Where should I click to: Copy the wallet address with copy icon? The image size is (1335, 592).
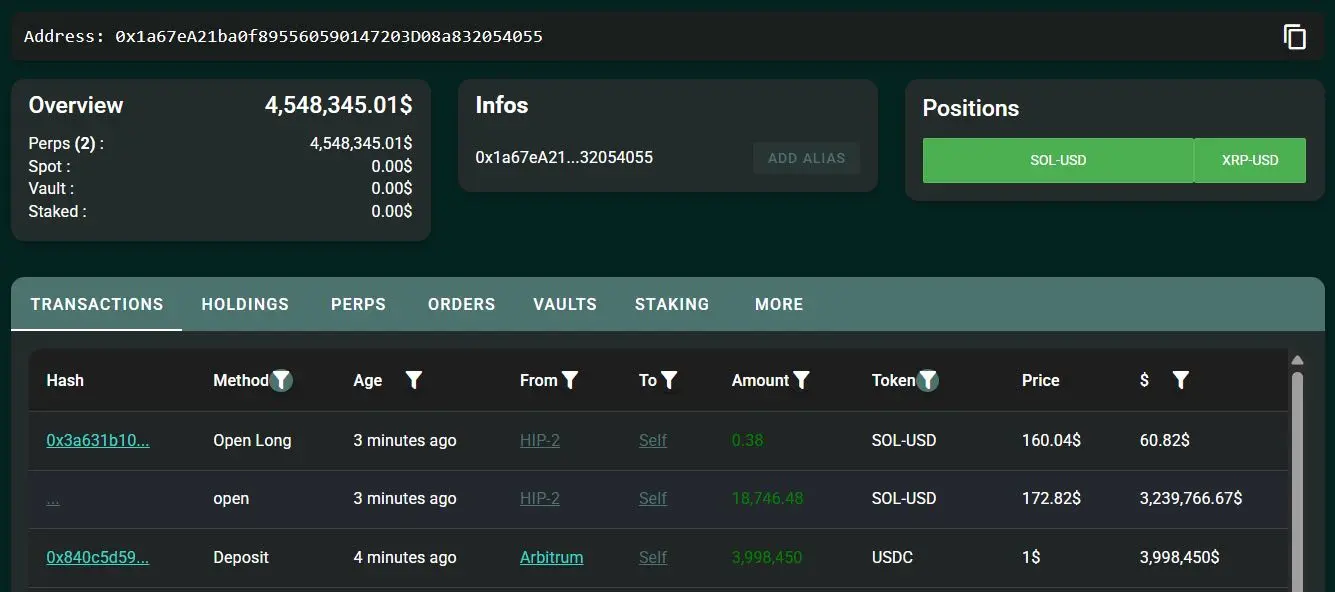click(x=1295, y=37)
